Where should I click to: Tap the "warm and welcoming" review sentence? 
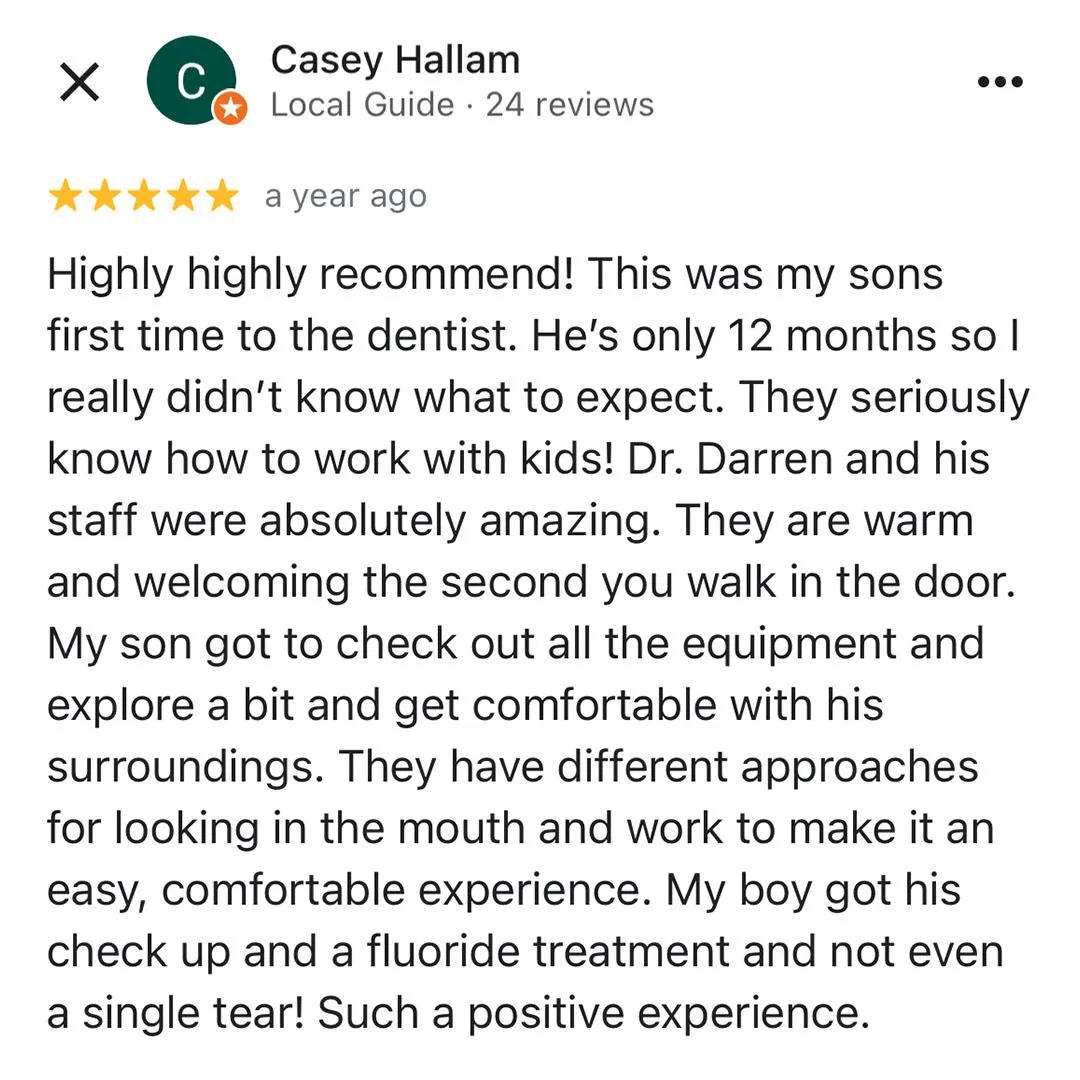point(532,551)
